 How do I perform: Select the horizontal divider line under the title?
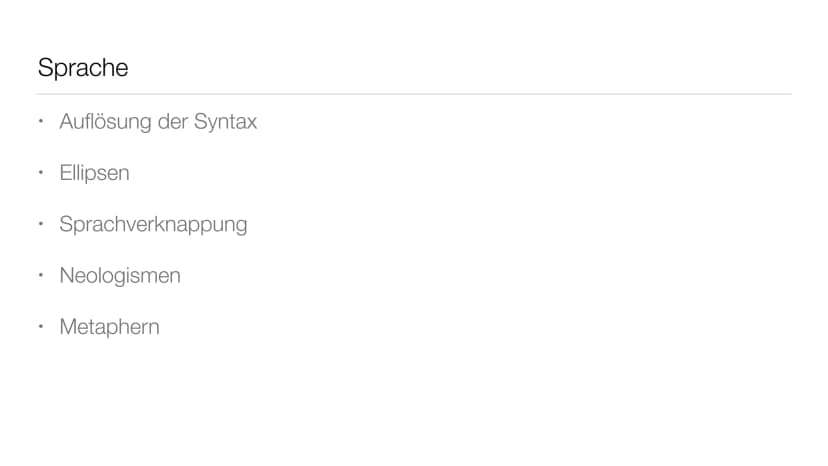414,94
